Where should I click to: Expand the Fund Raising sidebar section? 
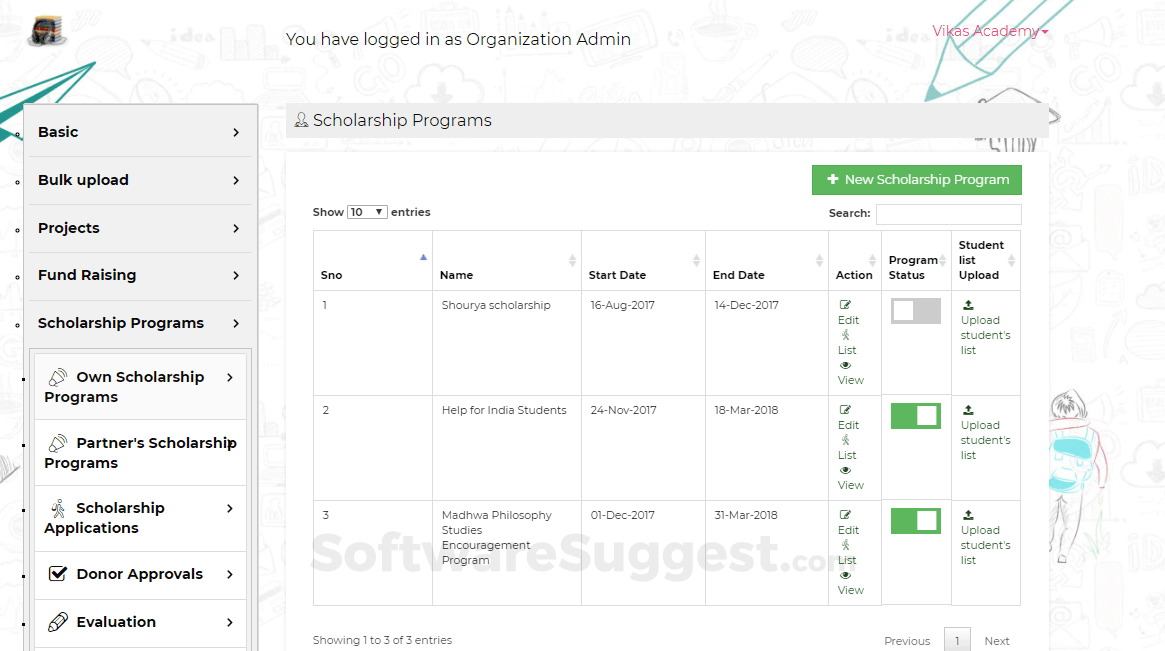click(139, 275)
